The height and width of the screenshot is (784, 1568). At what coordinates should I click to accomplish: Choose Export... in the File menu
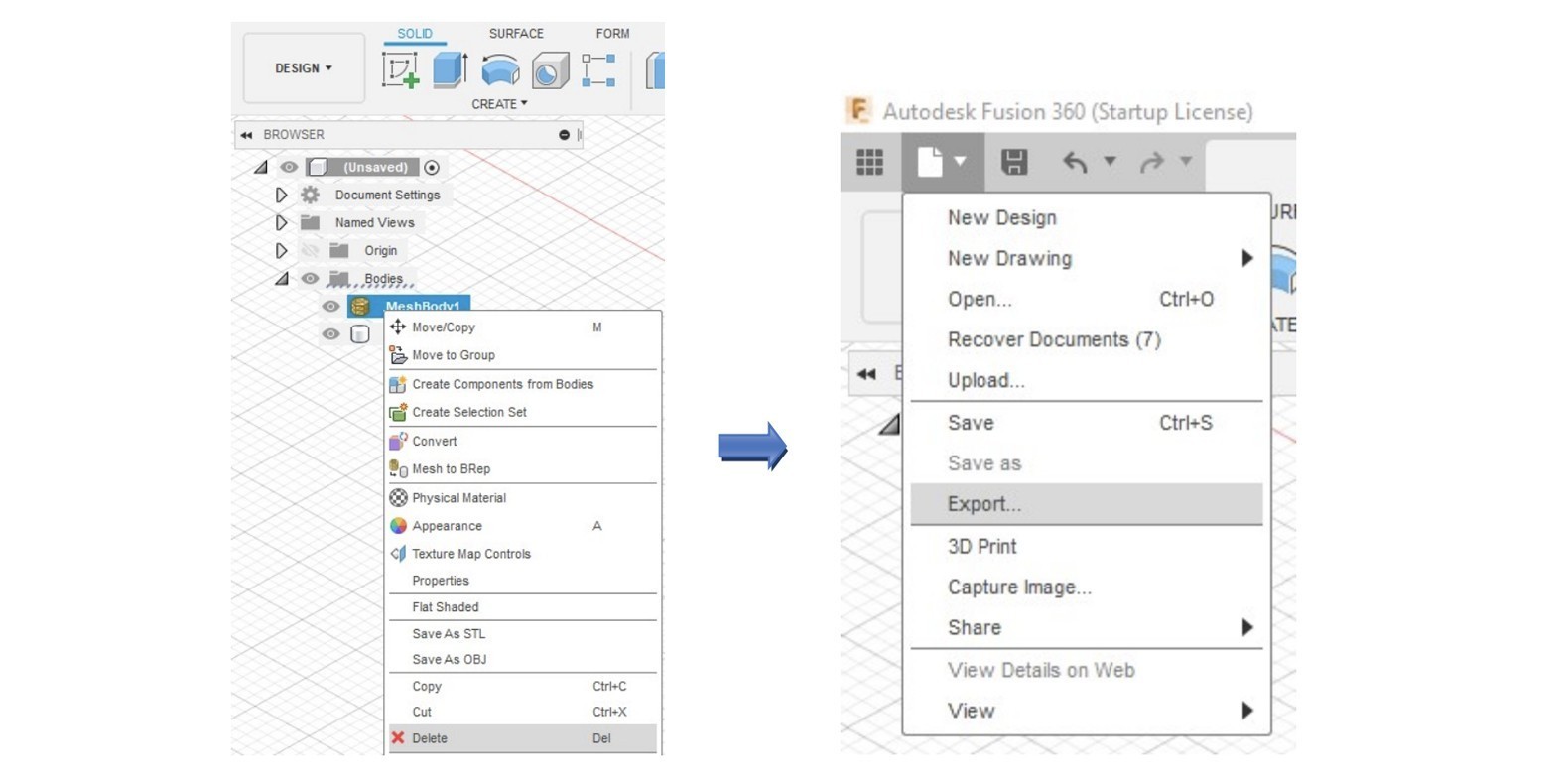point(1087,504)
